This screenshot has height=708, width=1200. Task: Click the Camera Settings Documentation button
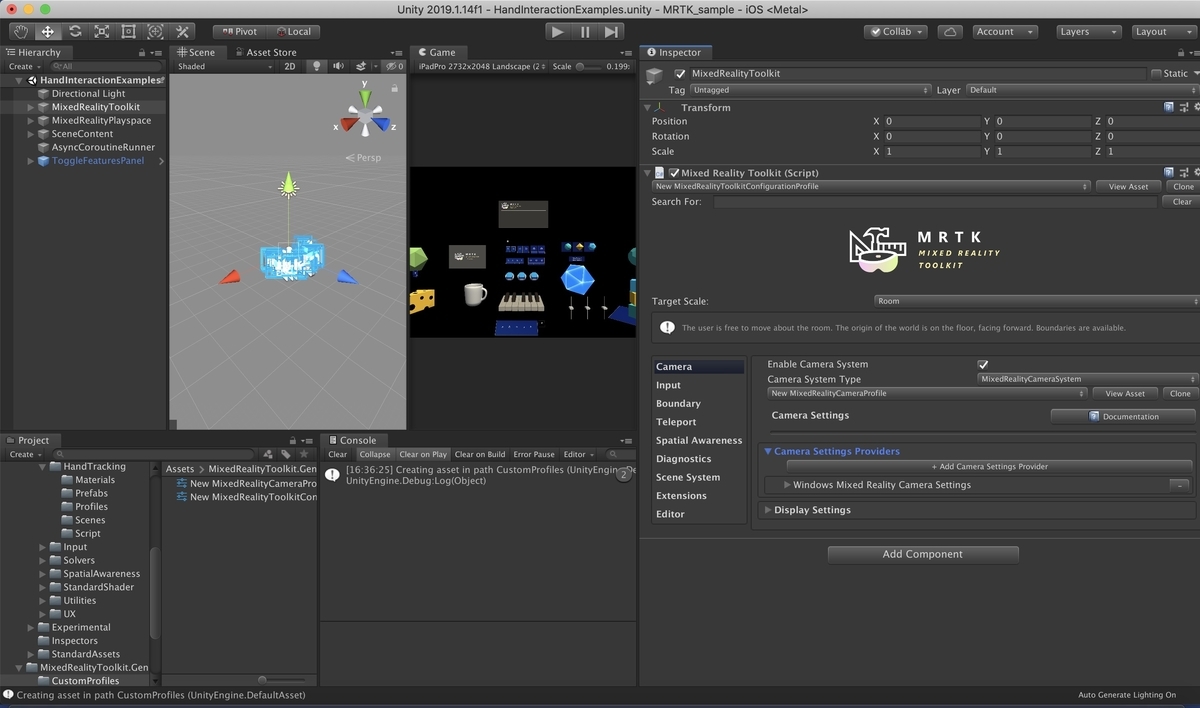1123,416
